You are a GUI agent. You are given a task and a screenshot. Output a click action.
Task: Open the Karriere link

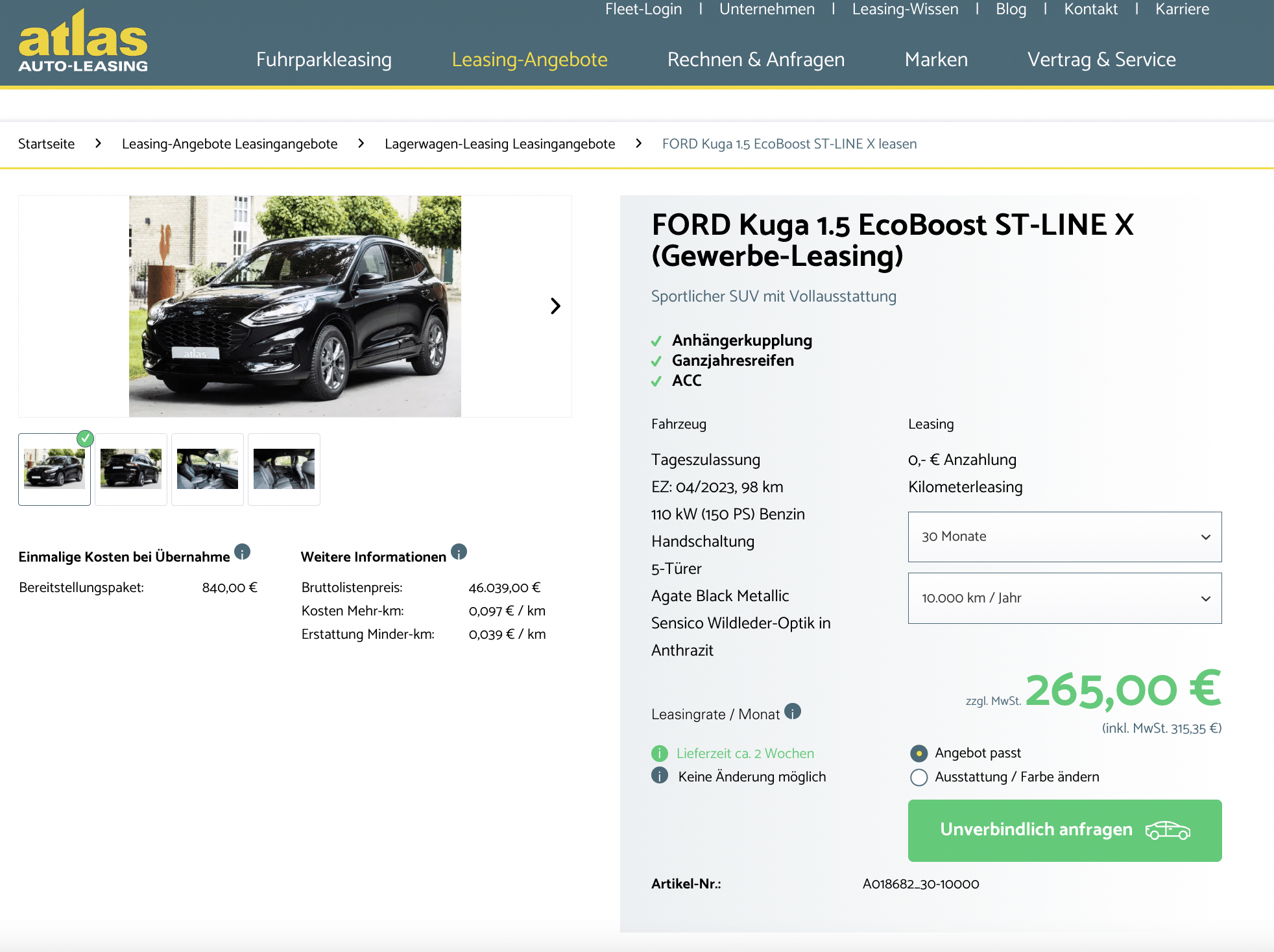point(1183,9)
